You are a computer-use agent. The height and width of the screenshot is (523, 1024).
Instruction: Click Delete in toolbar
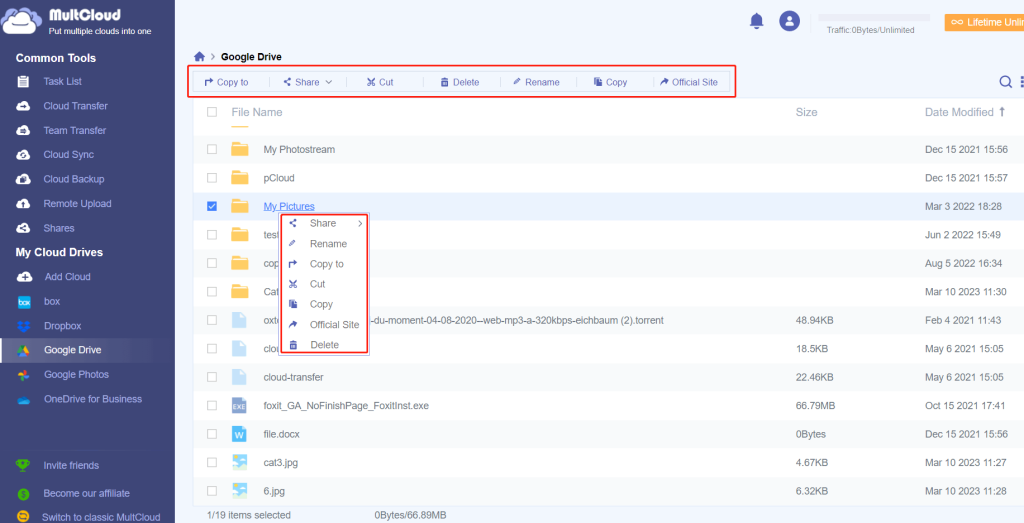point(460,82)
